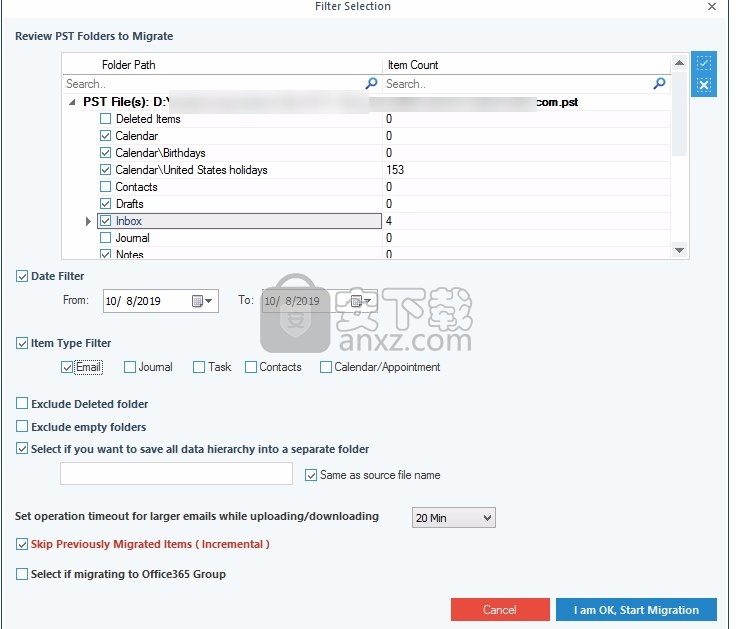Viewport: 736px width, 629px height.
Task: Select the Drafts row label
Action: (x=130, y=204)
